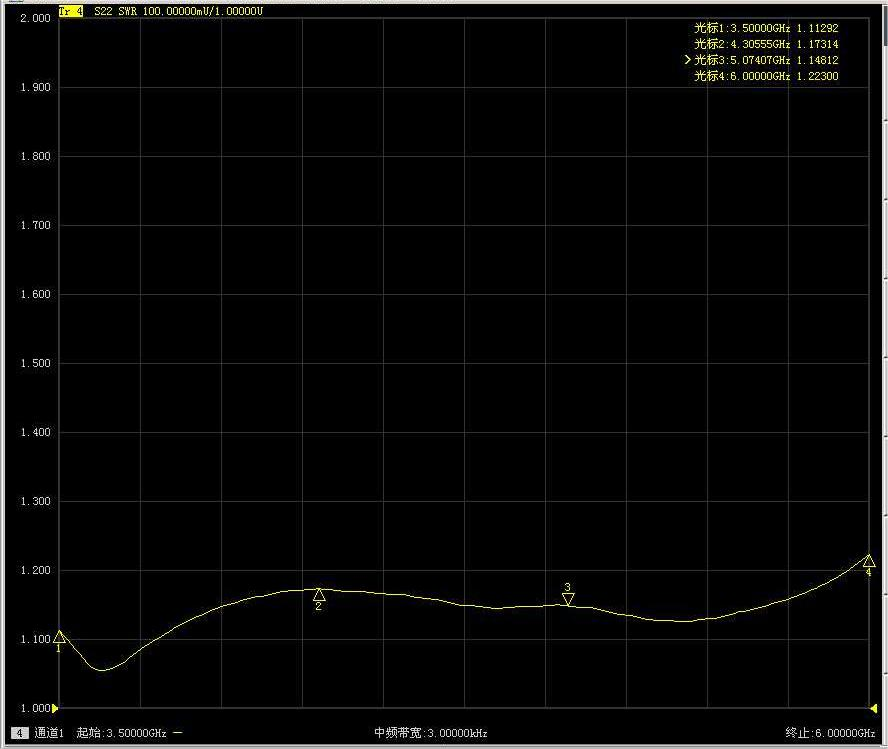
Task: Click the active marker 3 triangle
Action: 568,599
